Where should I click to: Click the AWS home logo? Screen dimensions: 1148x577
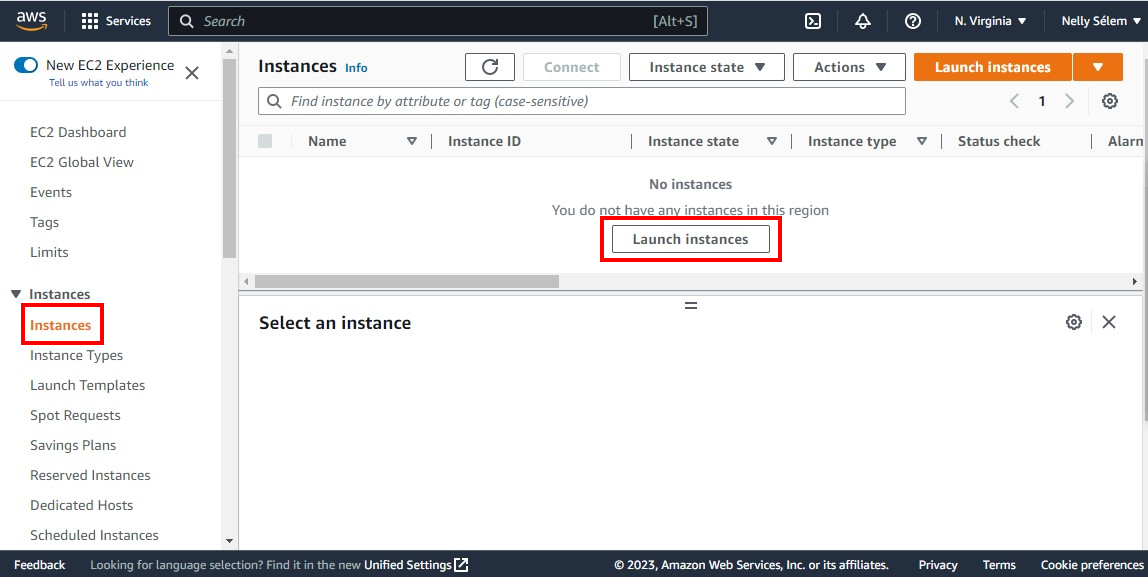30,19
